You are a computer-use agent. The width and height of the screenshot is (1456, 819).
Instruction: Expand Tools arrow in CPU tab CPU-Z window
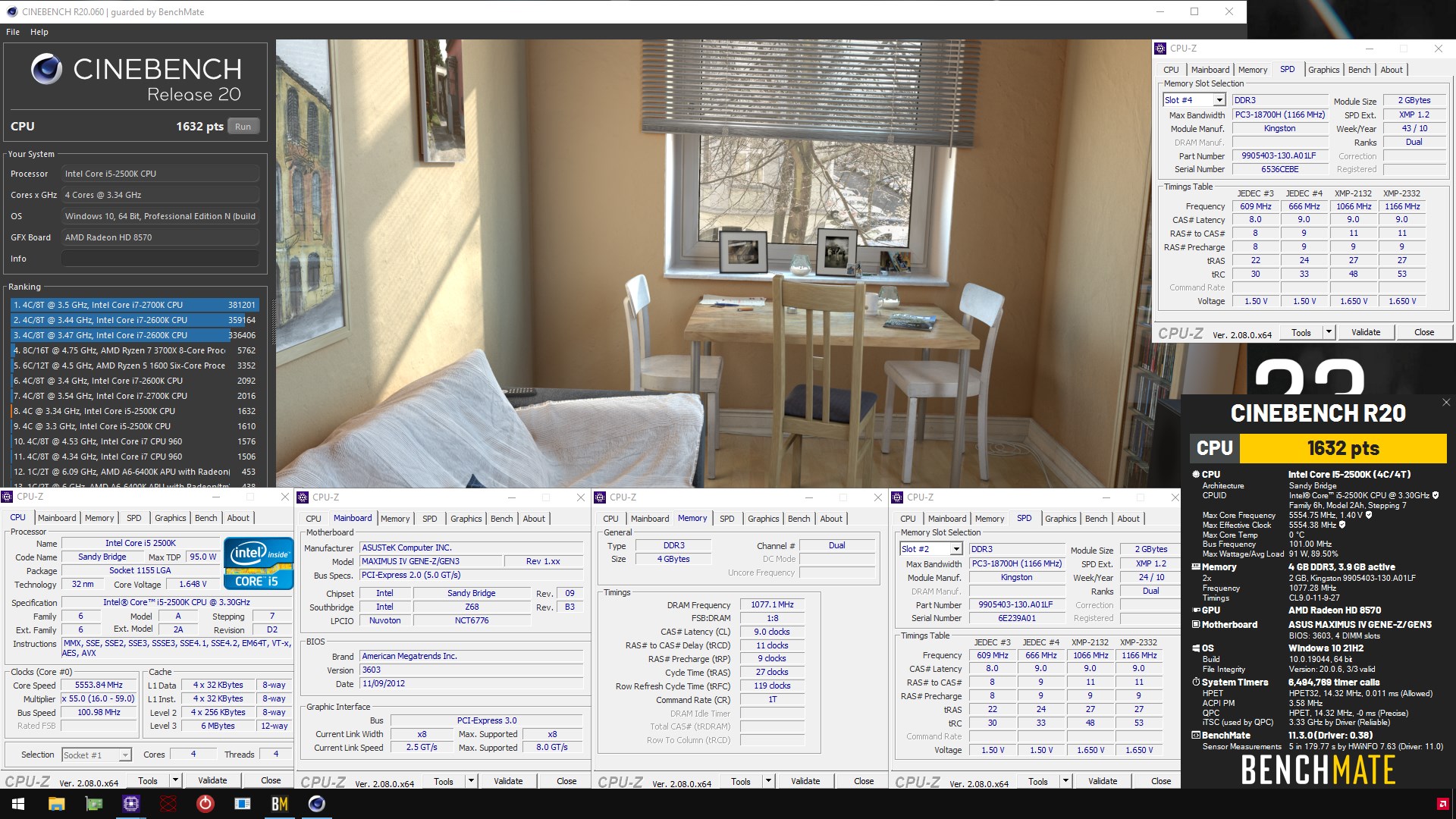coord(174,780)
